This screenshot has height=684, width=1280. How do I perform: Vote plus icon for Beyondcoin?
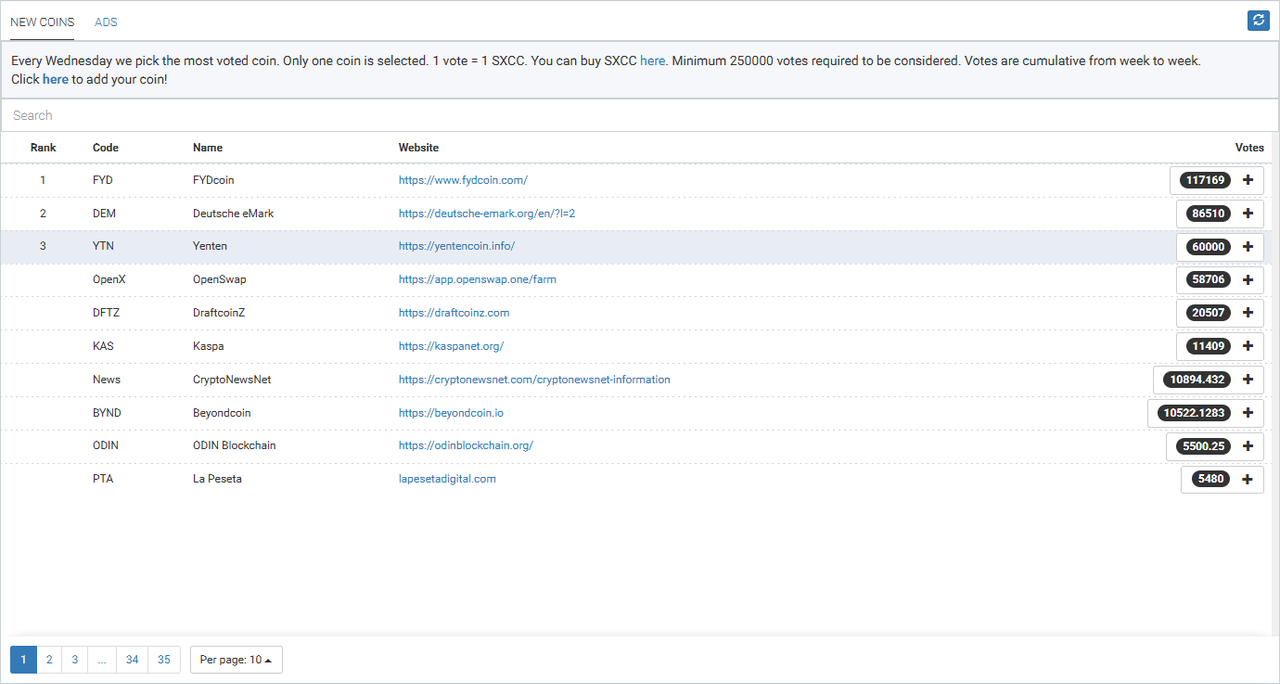[x=1247, y=413]
